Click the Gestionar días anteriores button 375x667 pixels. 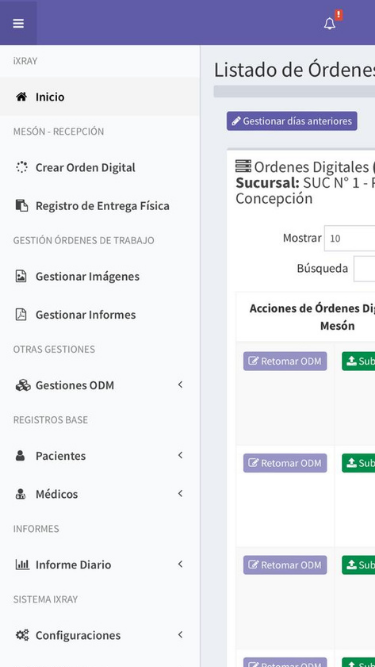coord(292,121)
